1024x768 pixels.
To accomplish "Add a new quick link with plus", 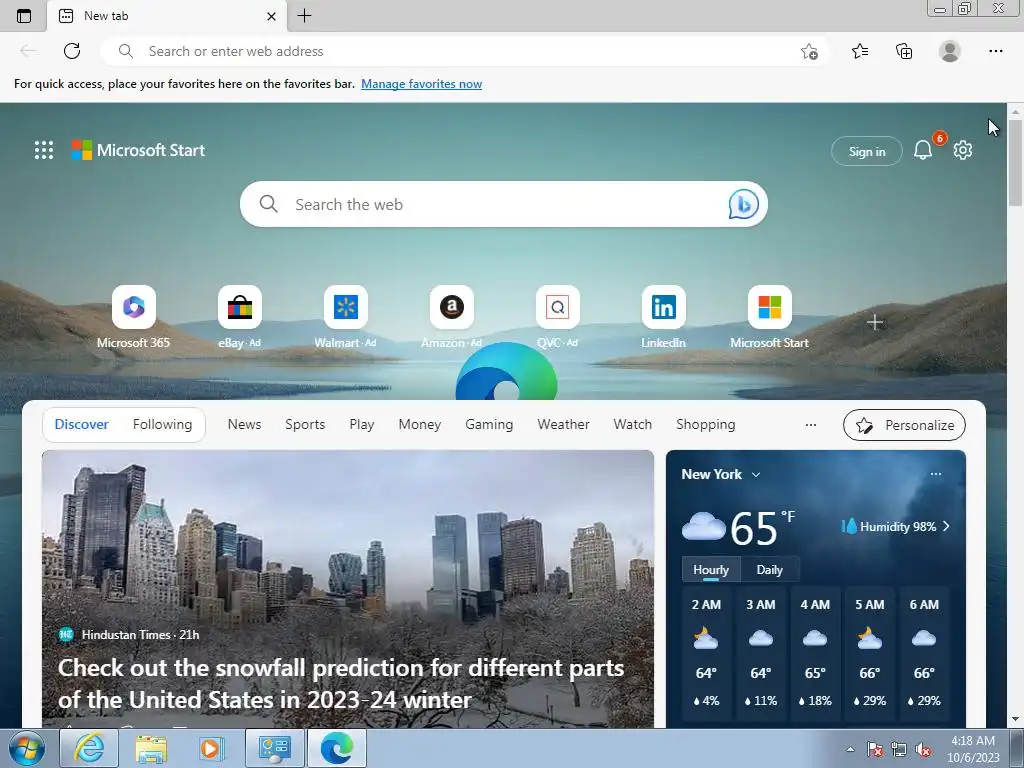I will pyautogui.click(x=875, y=322).
